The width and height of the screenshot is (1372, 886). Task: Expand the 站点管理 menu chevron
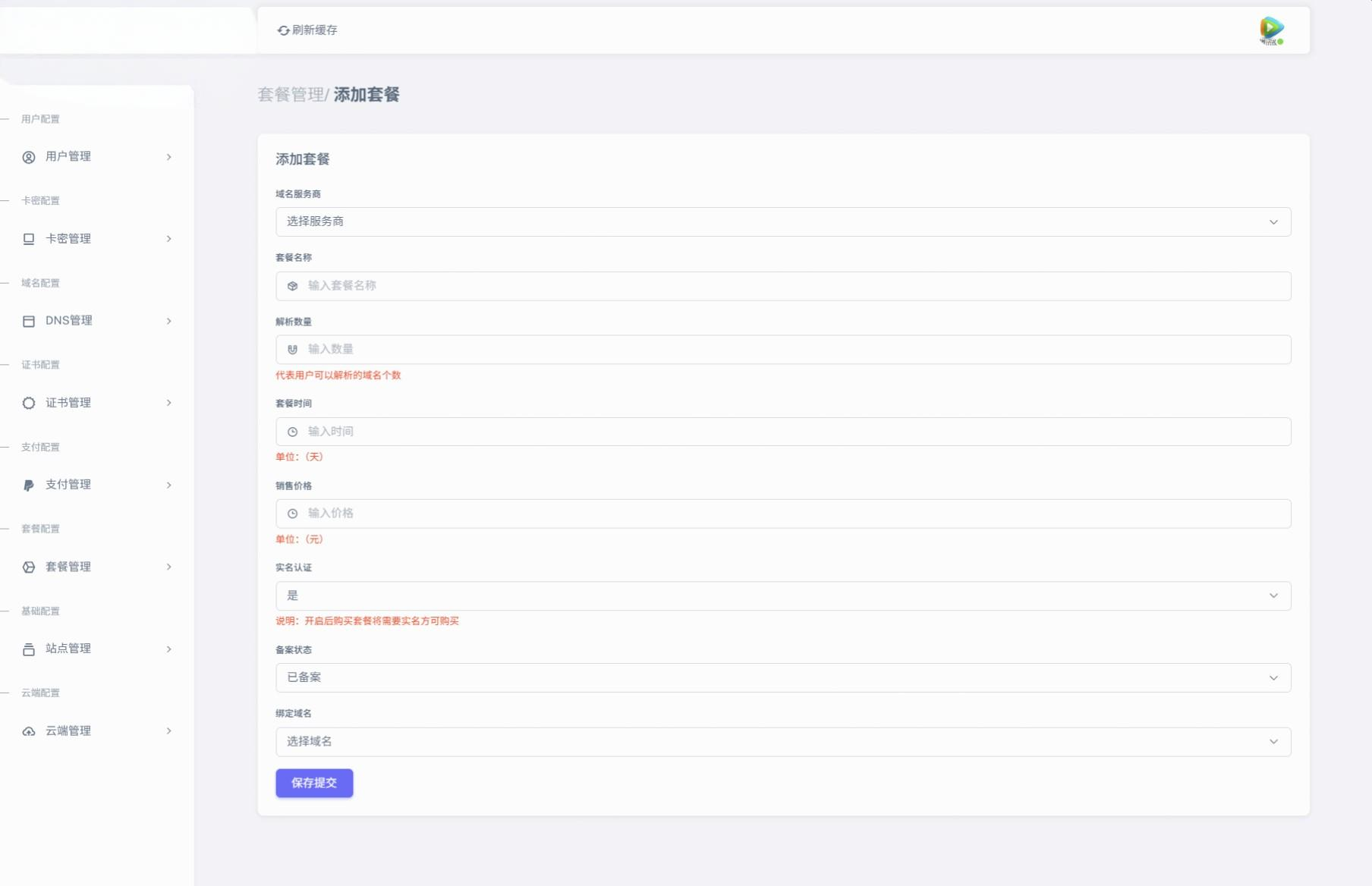tap(168, 649)
